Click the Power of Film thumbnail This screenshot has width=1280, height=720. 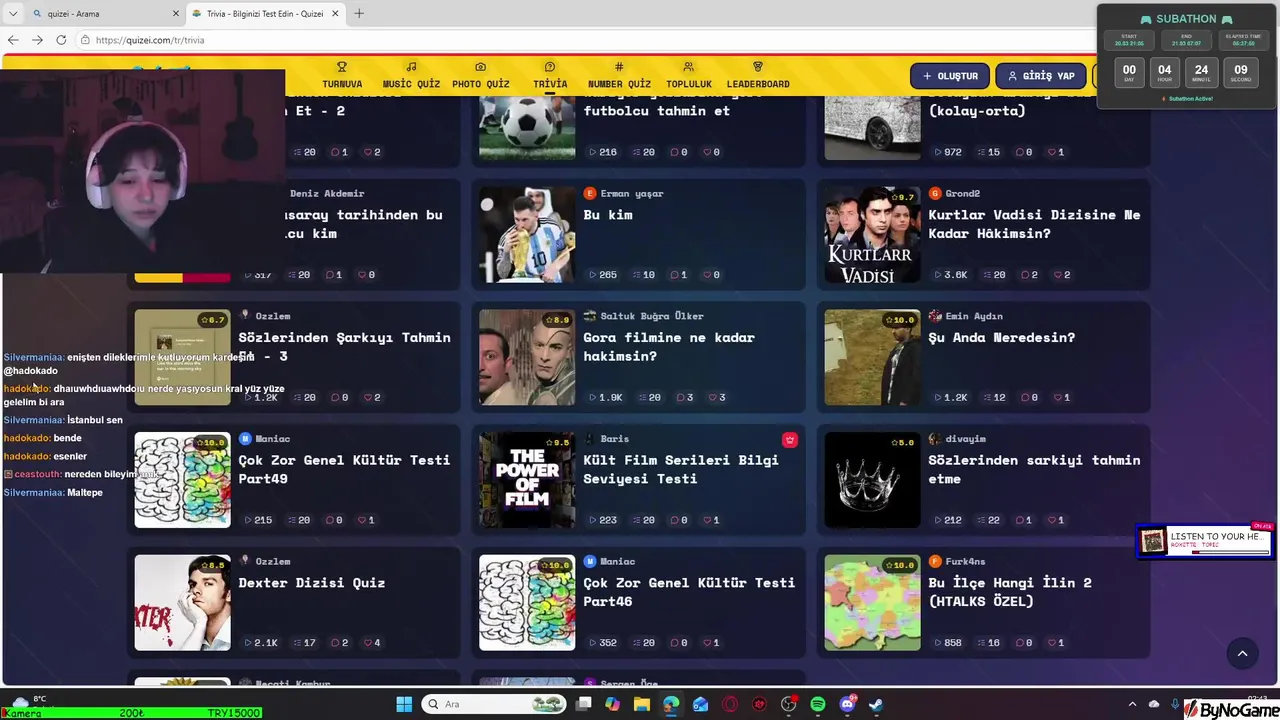tap(527, 480)
